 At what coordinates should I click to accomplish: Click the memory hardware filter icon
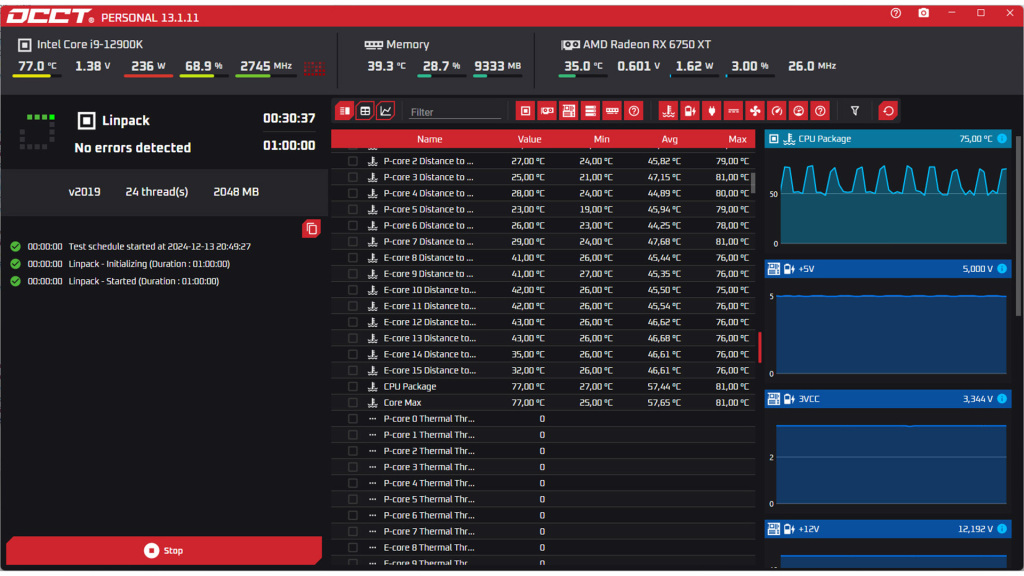point(612,111)
